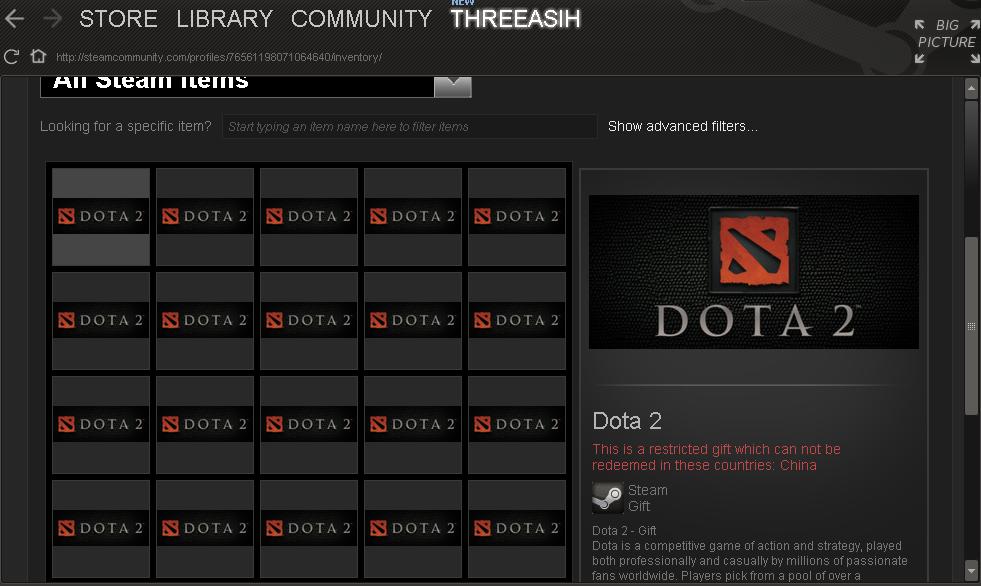Switch to the LIBRARY tab
Screen dimensions: 981x586
pos(225,19)
